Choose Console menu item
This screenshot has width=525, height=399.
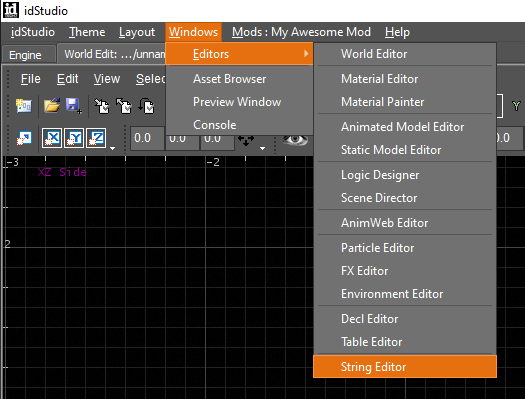239,125
